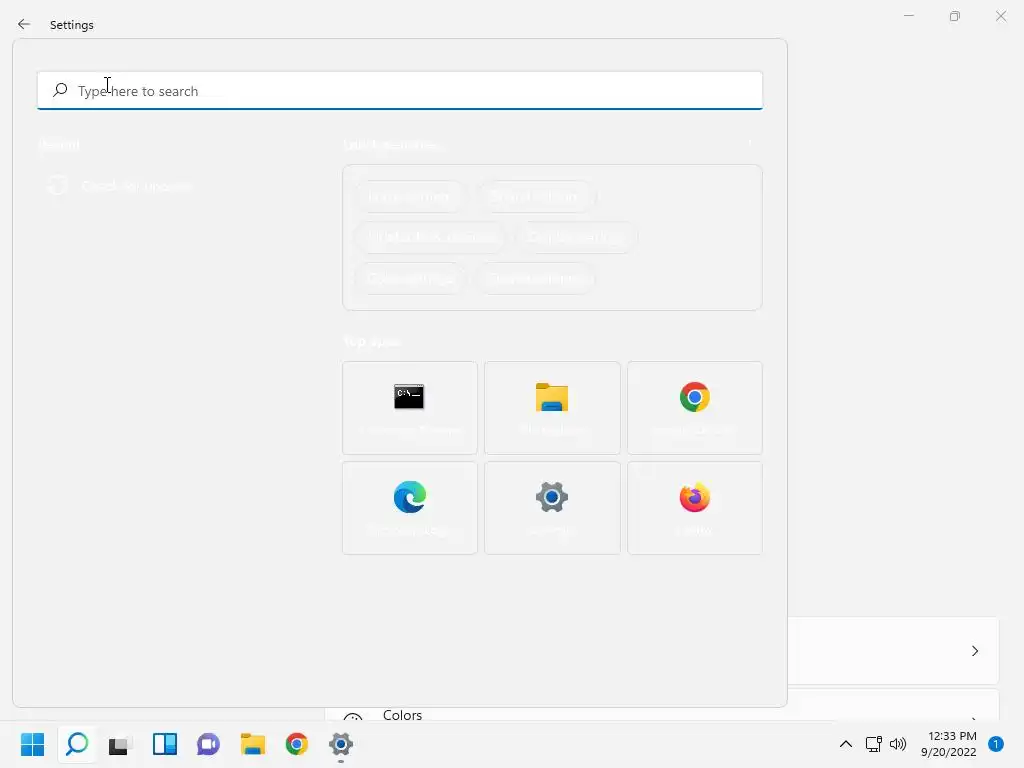This screenshot has height=768, width=1024.
Task: Launch Firefox from the top apps grid
Action: point(694,508)
